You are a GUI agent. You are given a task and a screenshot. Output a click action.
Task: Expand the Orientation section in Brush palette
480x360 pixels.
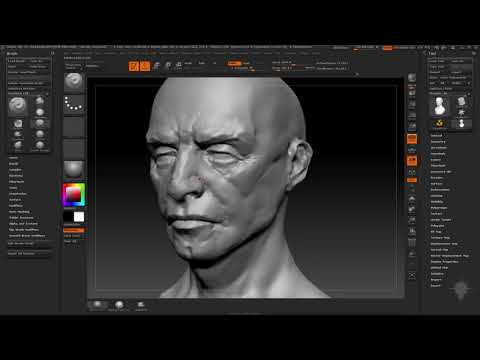click(x=17, y=194)
